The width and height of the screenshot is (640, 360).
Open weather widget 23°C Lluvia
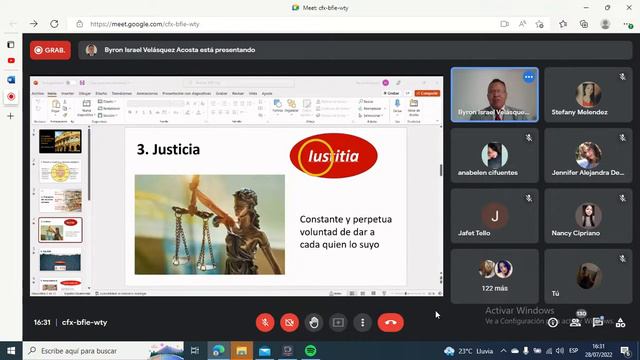(x=469, y=351)
